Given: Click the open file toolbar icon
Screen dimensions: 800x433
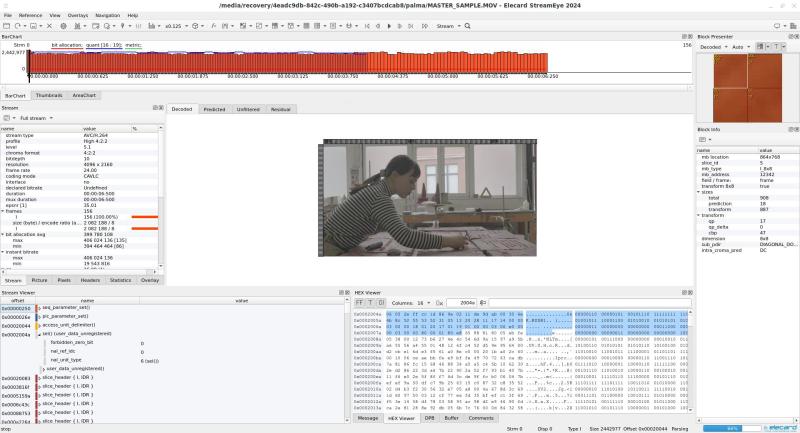Looking at the screenshot, I should click(7, 26).
